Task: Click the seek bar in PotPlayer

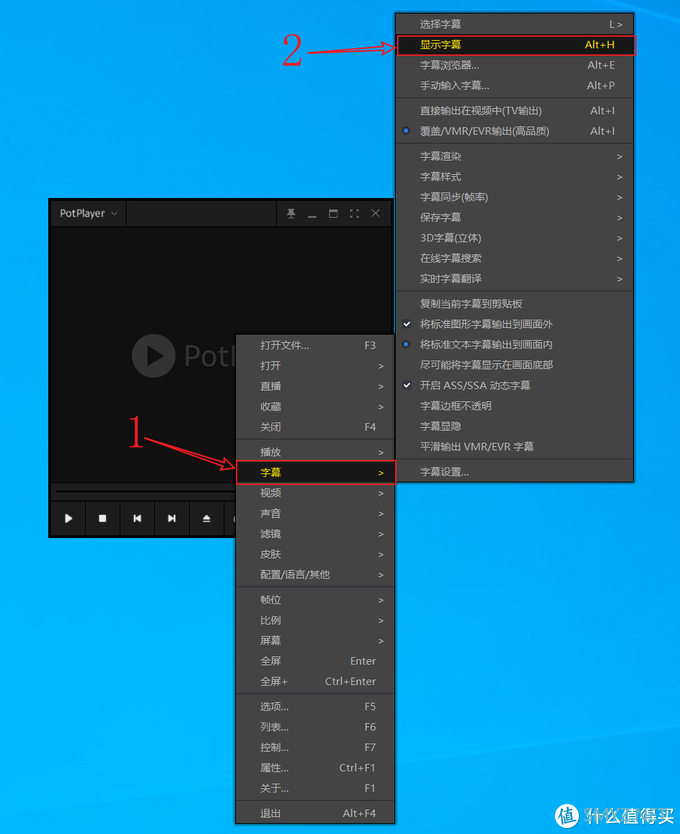Action: pyautogui.click(x=145, y=491)
